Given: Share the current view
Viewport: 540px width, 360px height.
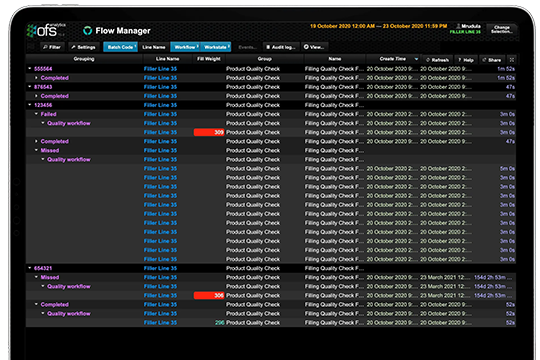Looking at the screenshot, I should pos(492,60).
